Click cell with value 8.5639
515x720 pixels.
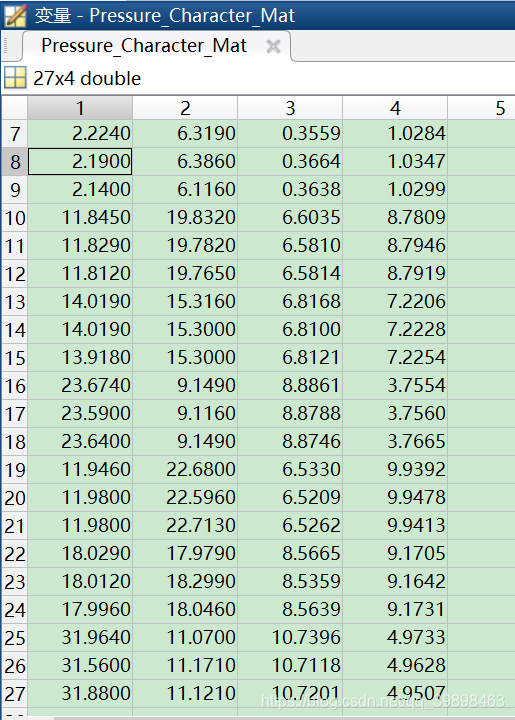pos(290,610)
